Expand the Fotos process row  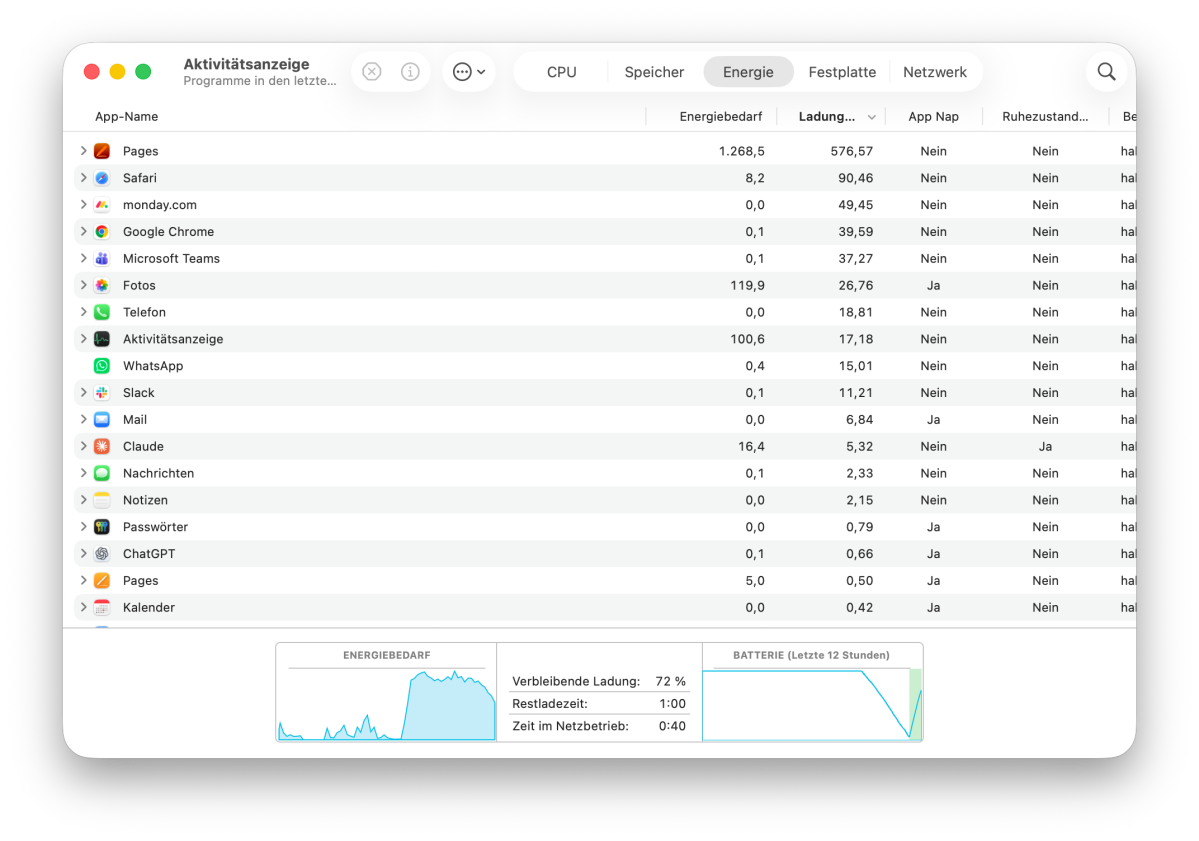pos(83,285)
